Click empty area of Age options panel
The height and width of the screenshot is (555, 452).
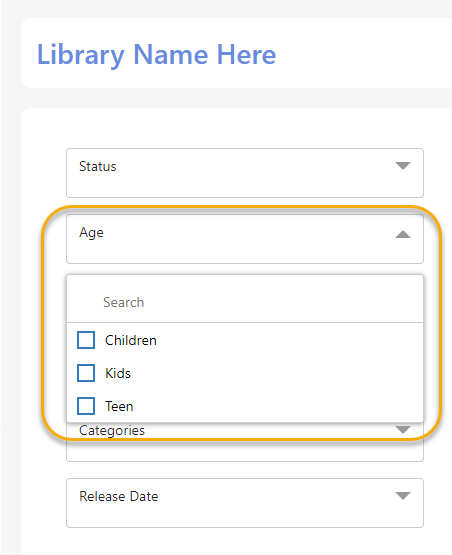(x=283, y=373)
